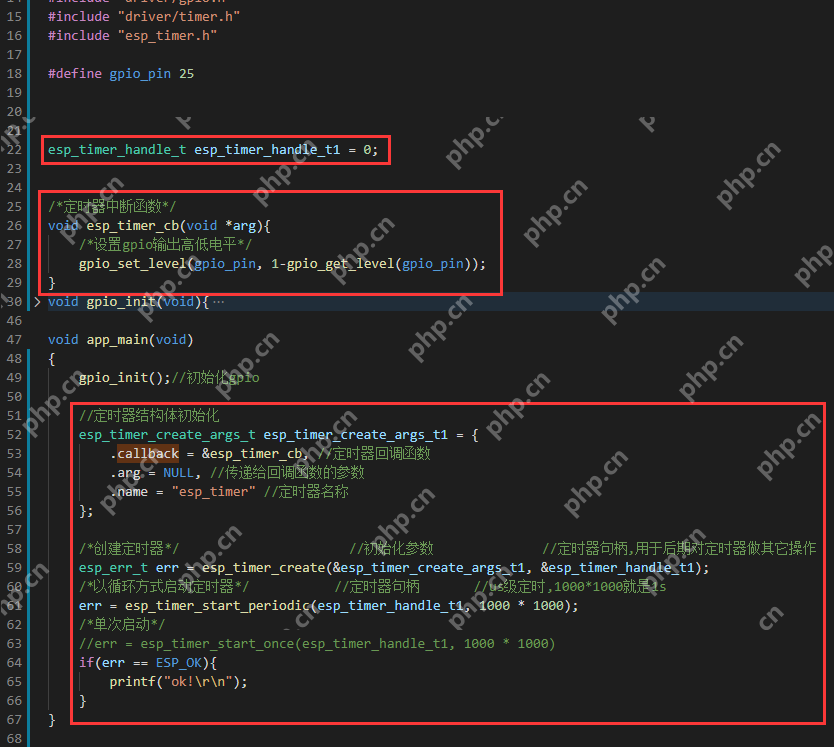Click line number 47 in the gutter
This screenshot has width=834, height=747.
14,340
